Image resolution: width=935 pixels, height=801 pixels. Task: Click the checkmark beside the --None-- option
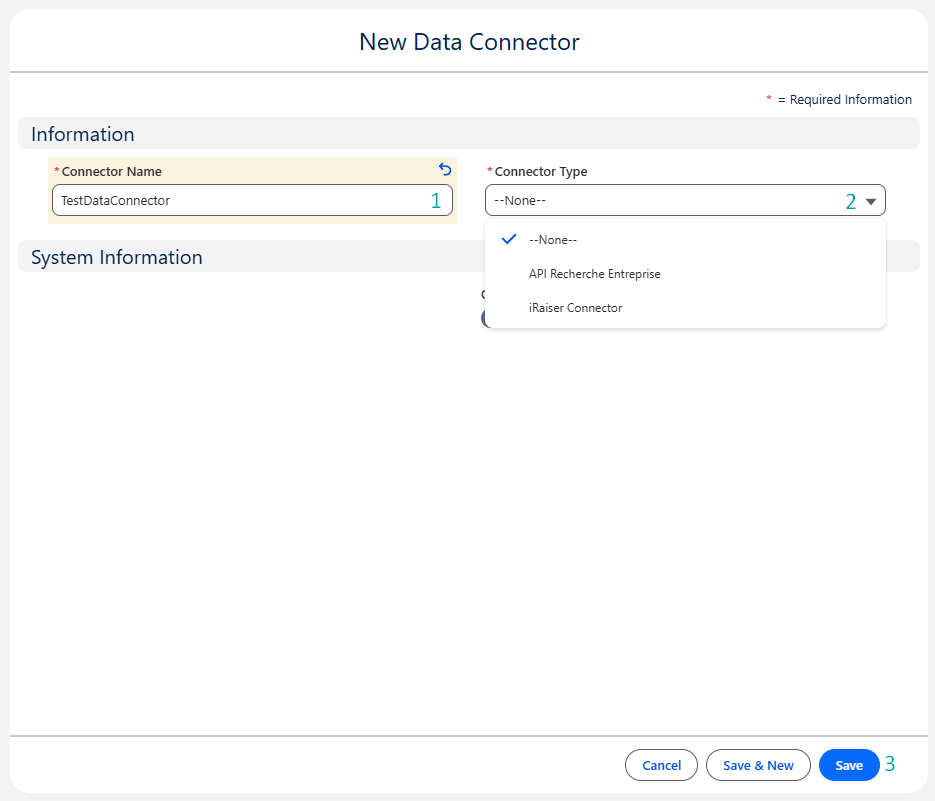[509, 239]
